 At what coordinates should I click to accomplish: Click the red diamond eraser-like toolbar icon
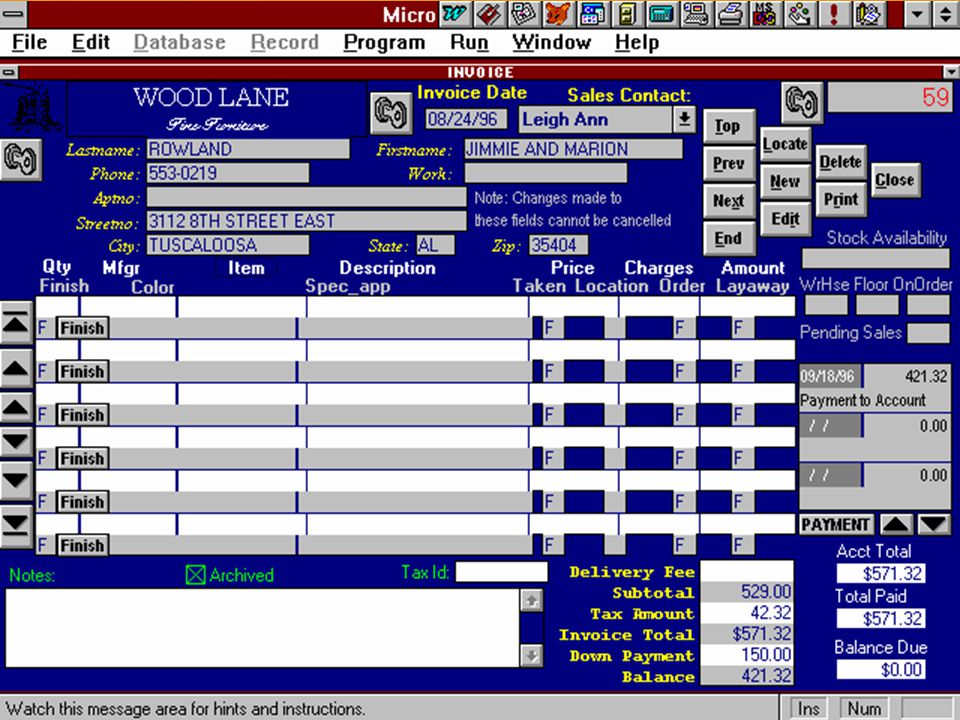488,13
